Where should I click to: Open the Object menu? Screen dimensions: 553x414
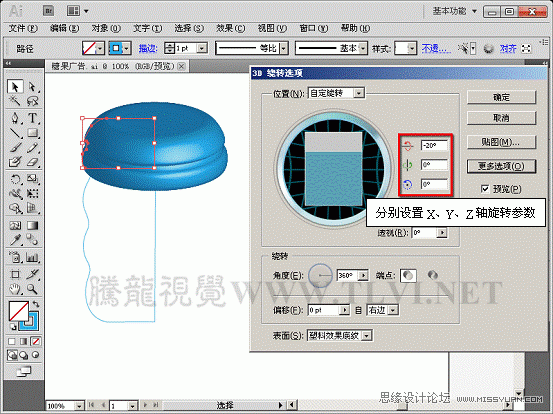click(x=106, y=28)
